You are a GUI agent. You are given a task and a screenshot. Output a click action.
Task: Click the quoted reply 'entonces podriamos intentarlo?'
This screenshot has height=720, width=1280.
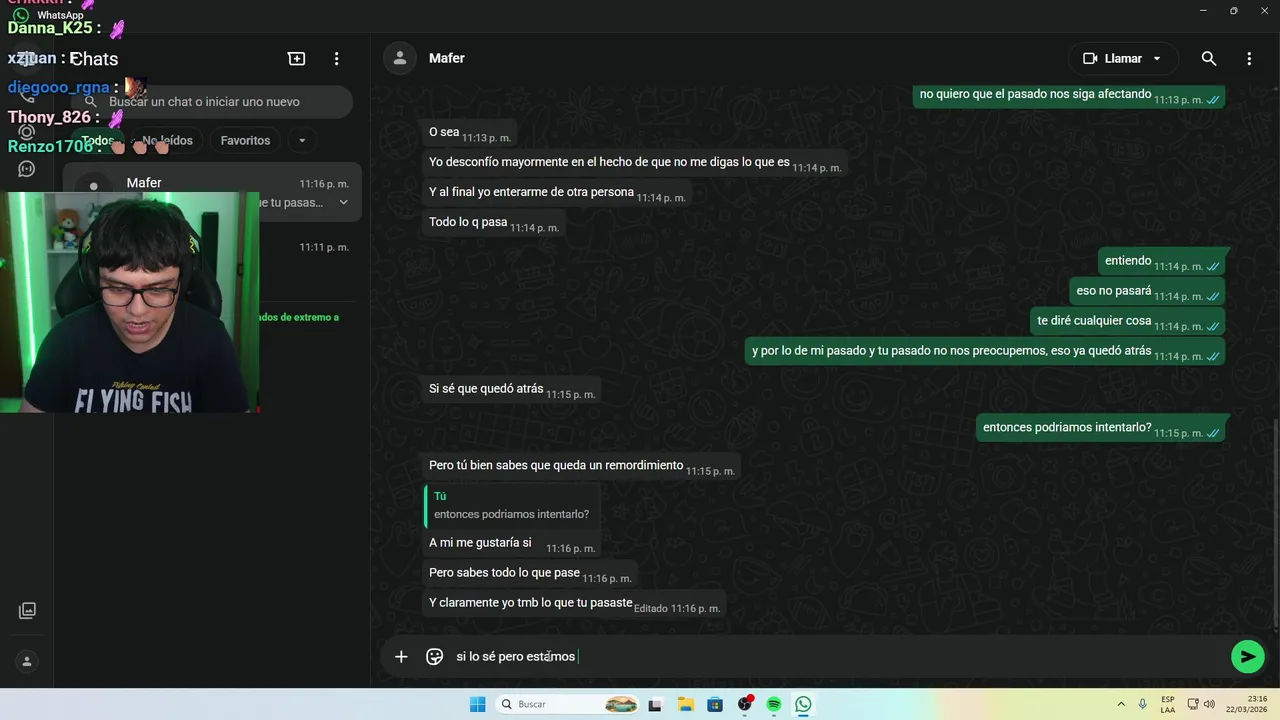pos(511,507)
